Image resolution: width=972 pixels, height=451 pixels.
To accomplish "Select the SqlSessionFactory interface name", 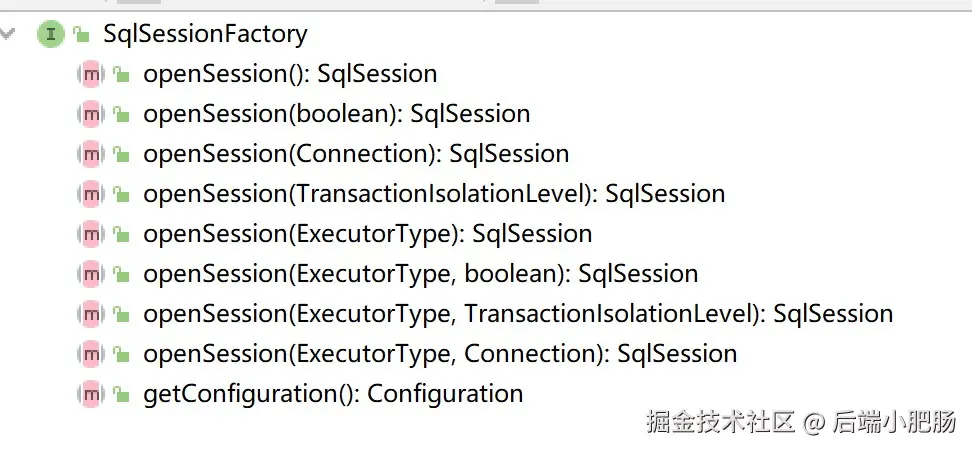I will tap(205, 34).
